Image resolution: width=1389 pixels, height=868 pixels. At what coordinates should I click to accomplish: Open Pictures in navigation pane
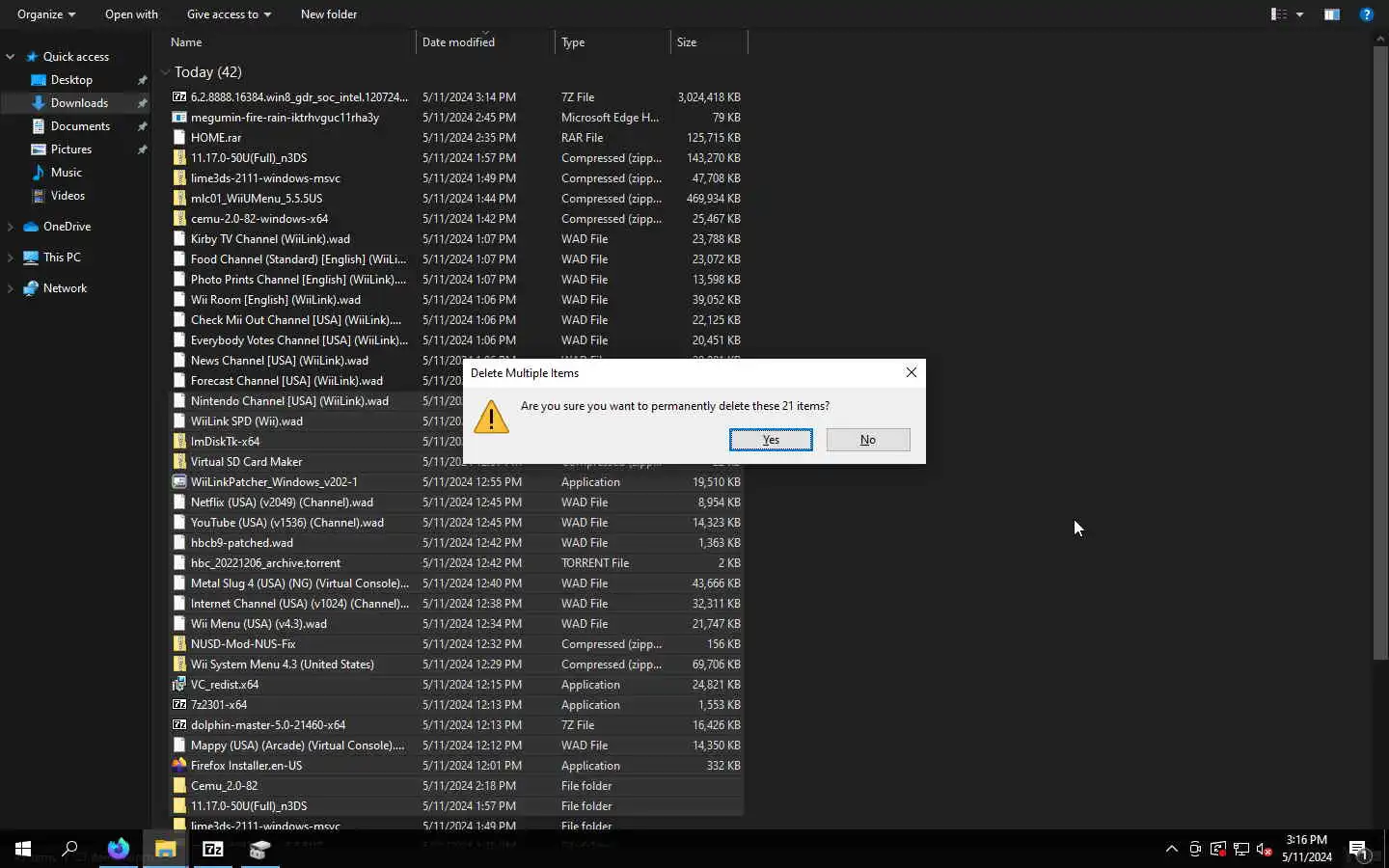[71, 149]
